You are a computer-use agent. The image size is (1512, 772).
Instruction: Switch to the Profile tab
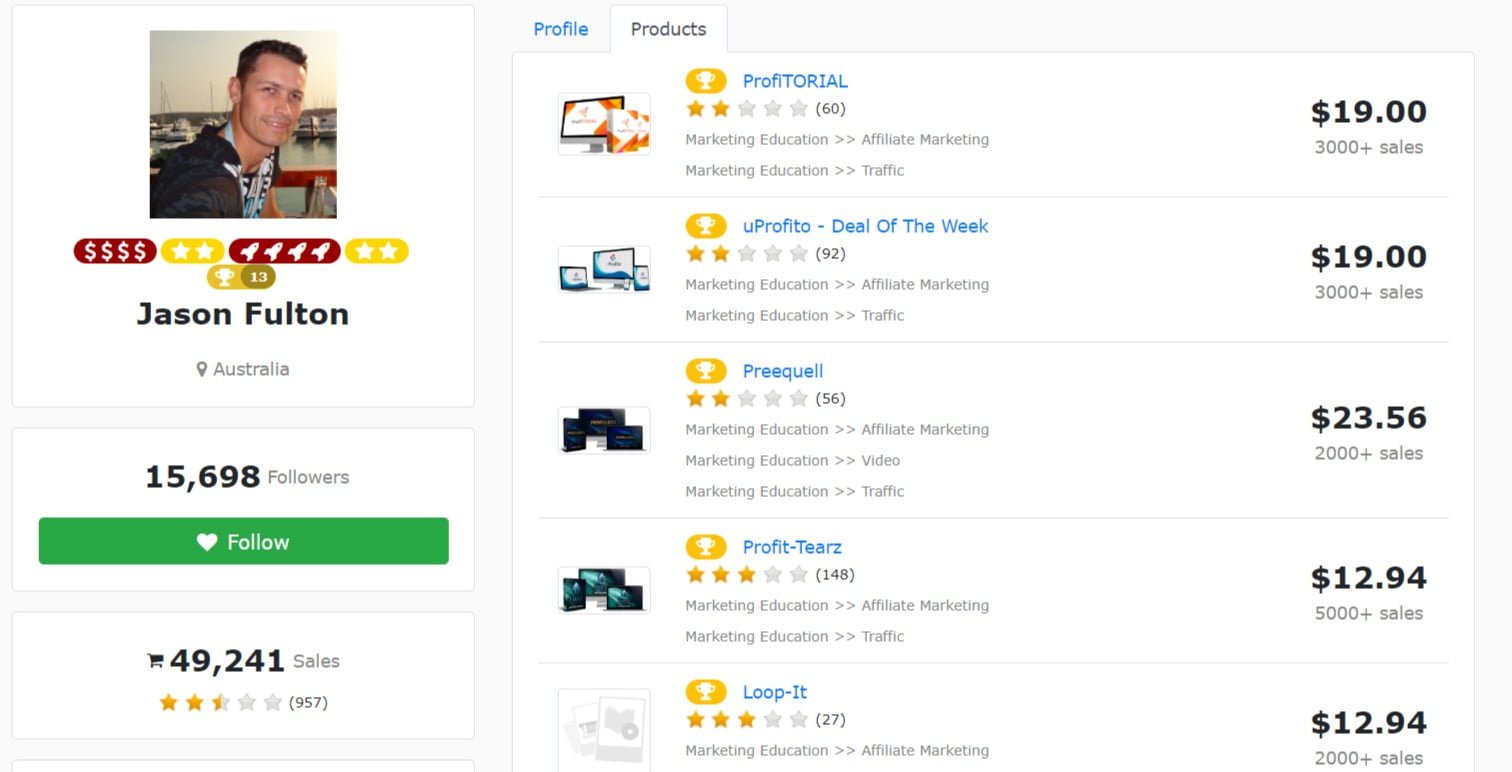(x=561, y=29)
